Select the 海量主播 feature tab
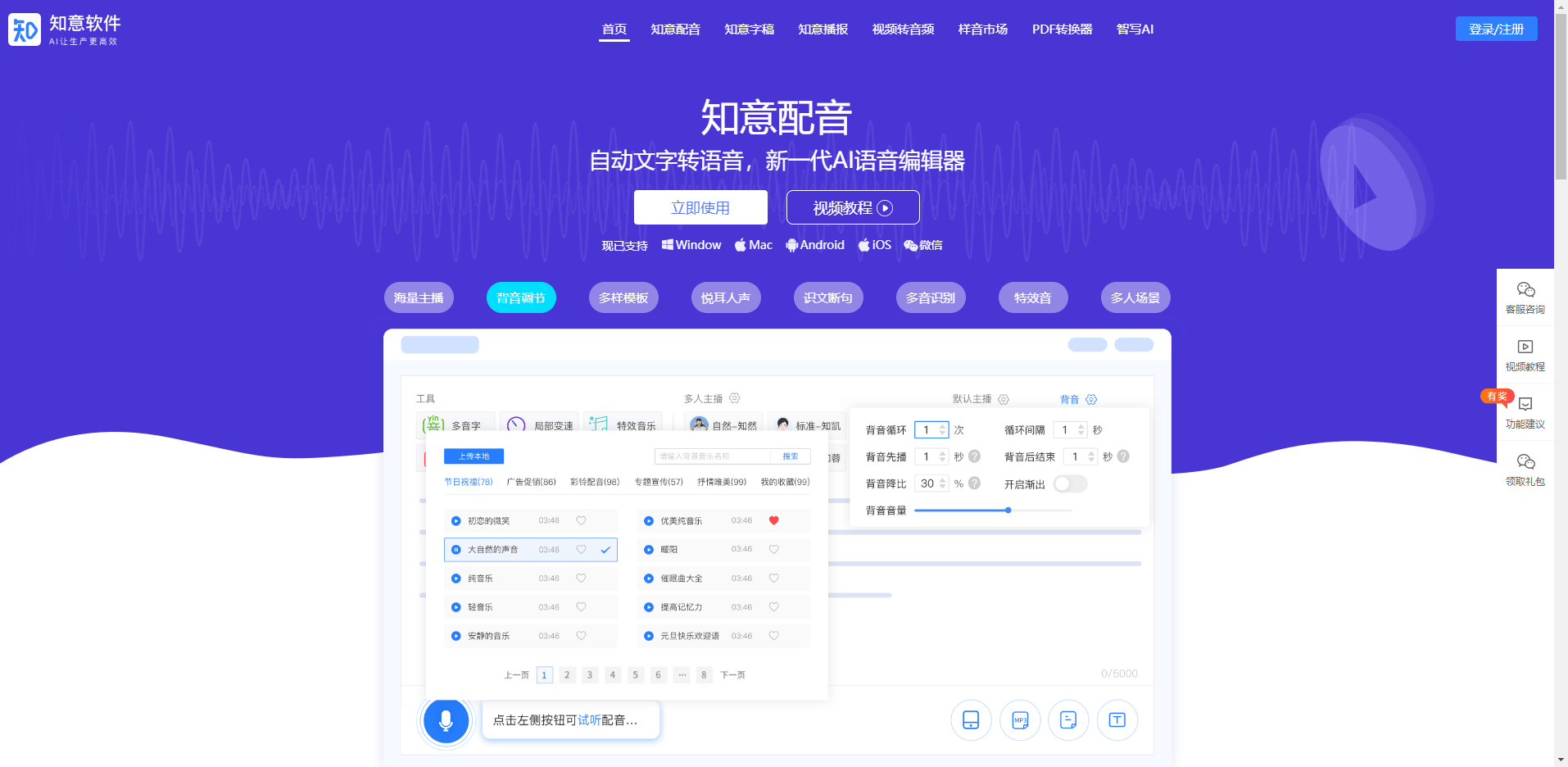The height and width of the screenshot is (767, 1568). pyautogui.click(x=419, y=297)
